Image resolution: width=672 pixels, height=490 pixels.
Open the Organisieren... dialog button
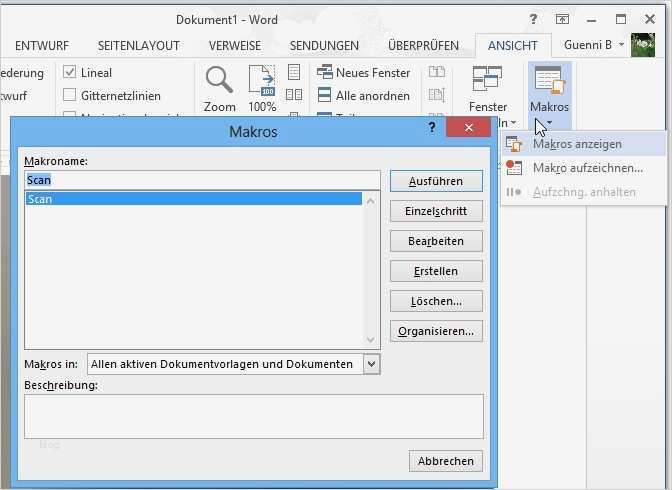436,331
